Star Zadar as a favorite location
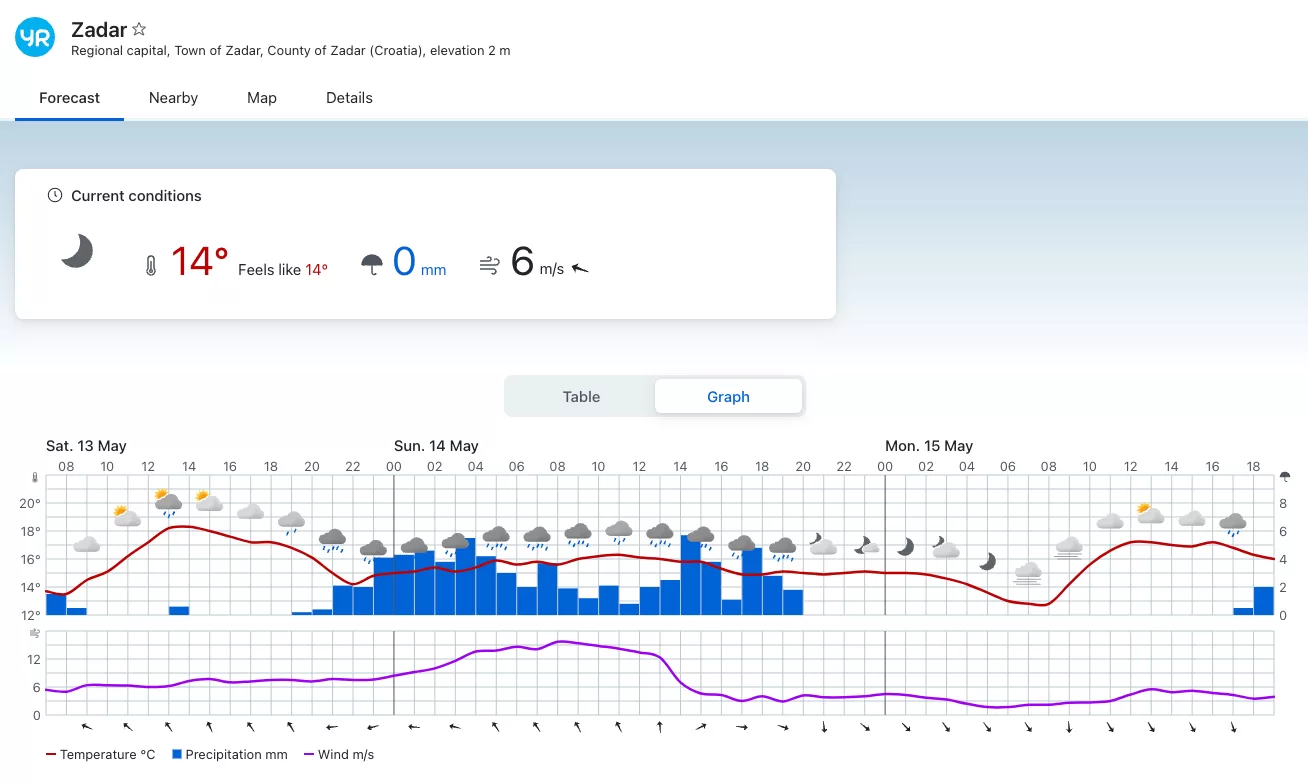The width and height of the screenshot is (1308, 783). tap(140, 30)
